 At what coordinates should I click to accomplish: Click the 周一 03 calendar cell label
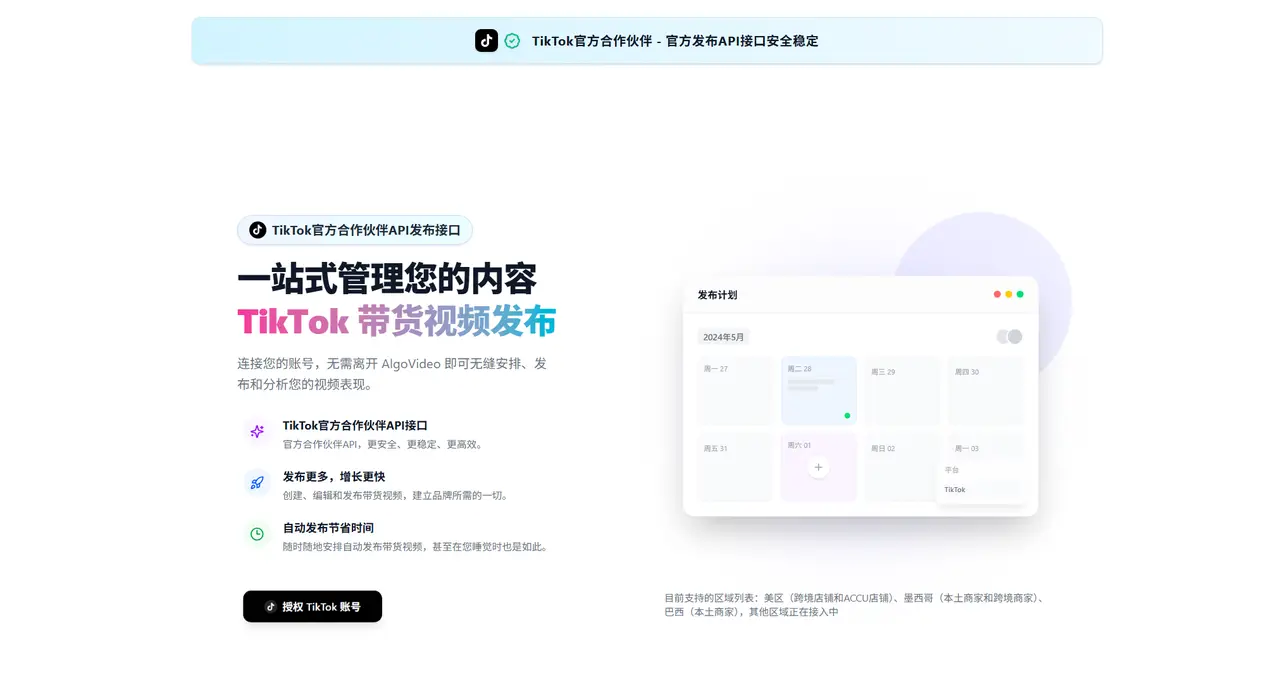[x=967, y=448]
